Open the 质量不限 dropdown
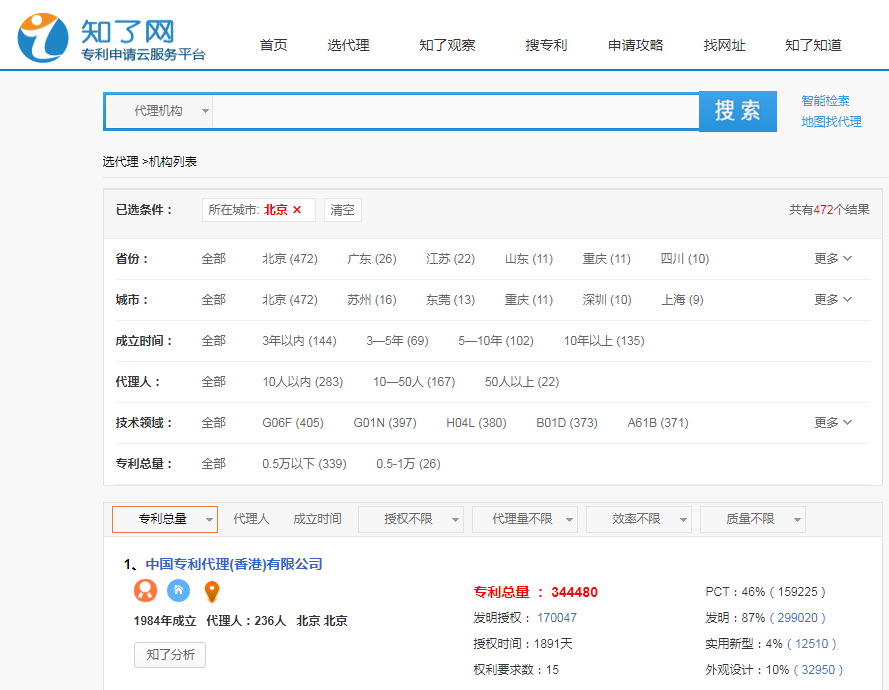 753,519
